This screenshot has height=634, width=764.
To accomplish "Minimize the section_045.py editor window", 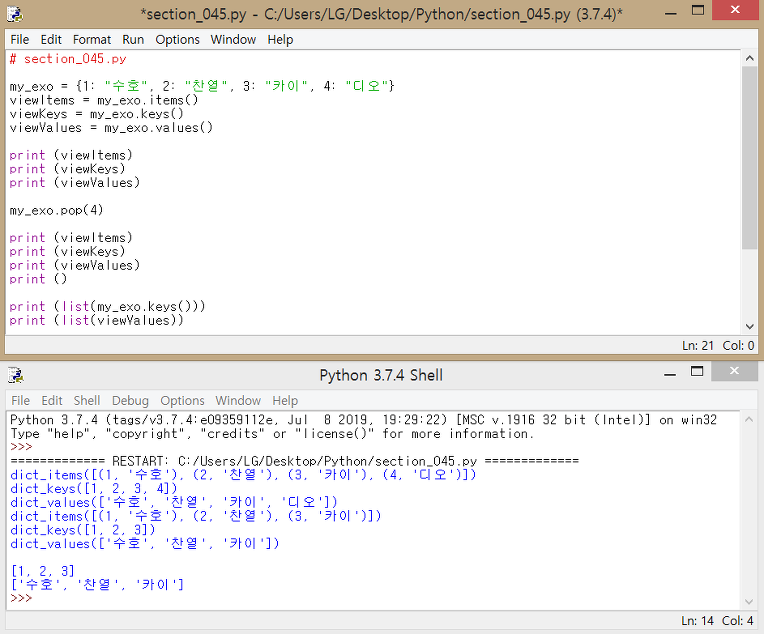I will coord(671,12).
